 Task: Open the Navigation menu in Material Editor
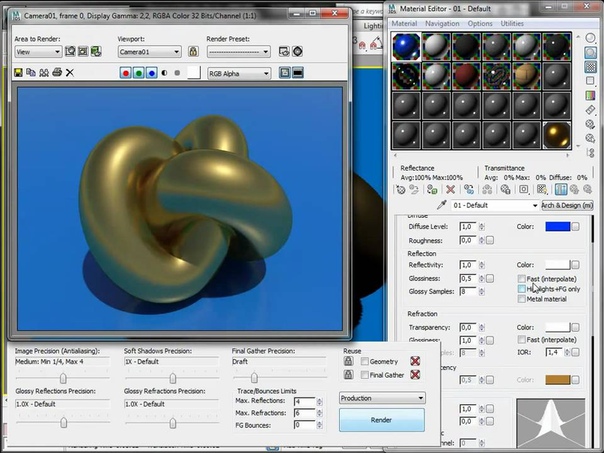point(442,23)
